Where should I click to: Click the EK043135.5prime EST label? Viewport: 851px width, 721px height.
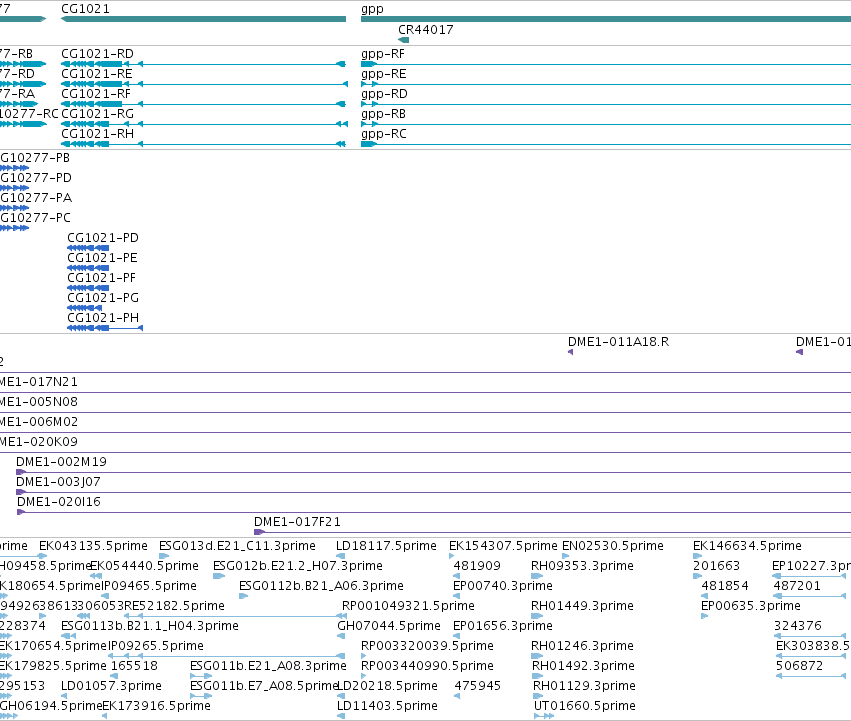(x=93, y=546)
